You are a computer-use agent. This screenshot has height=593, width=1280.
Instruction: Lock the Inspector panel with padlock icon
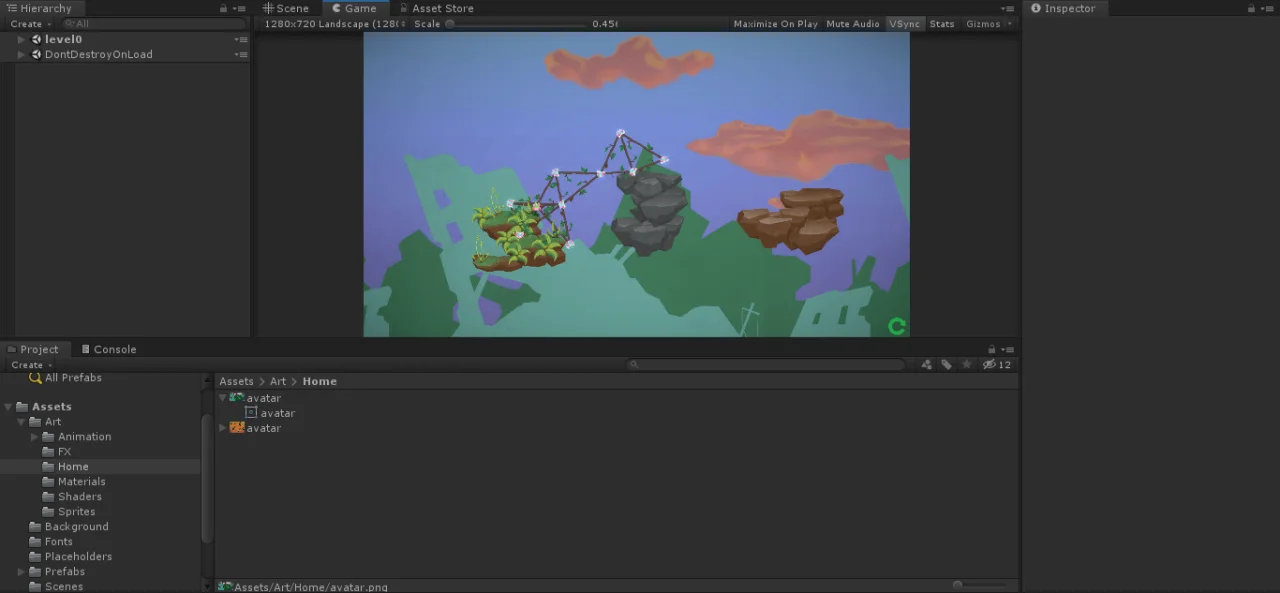1251,8
